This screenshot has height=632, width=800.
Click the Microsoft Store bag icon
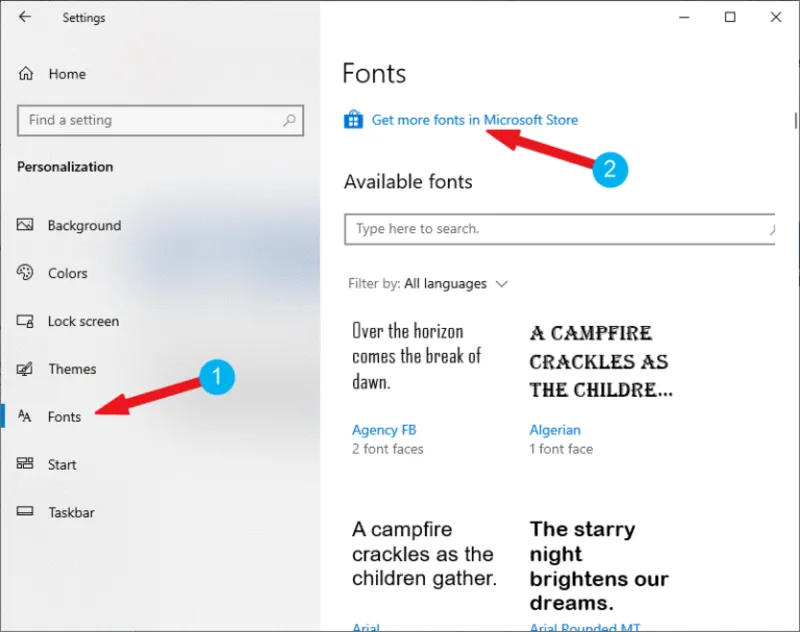(x=354, y=120)
